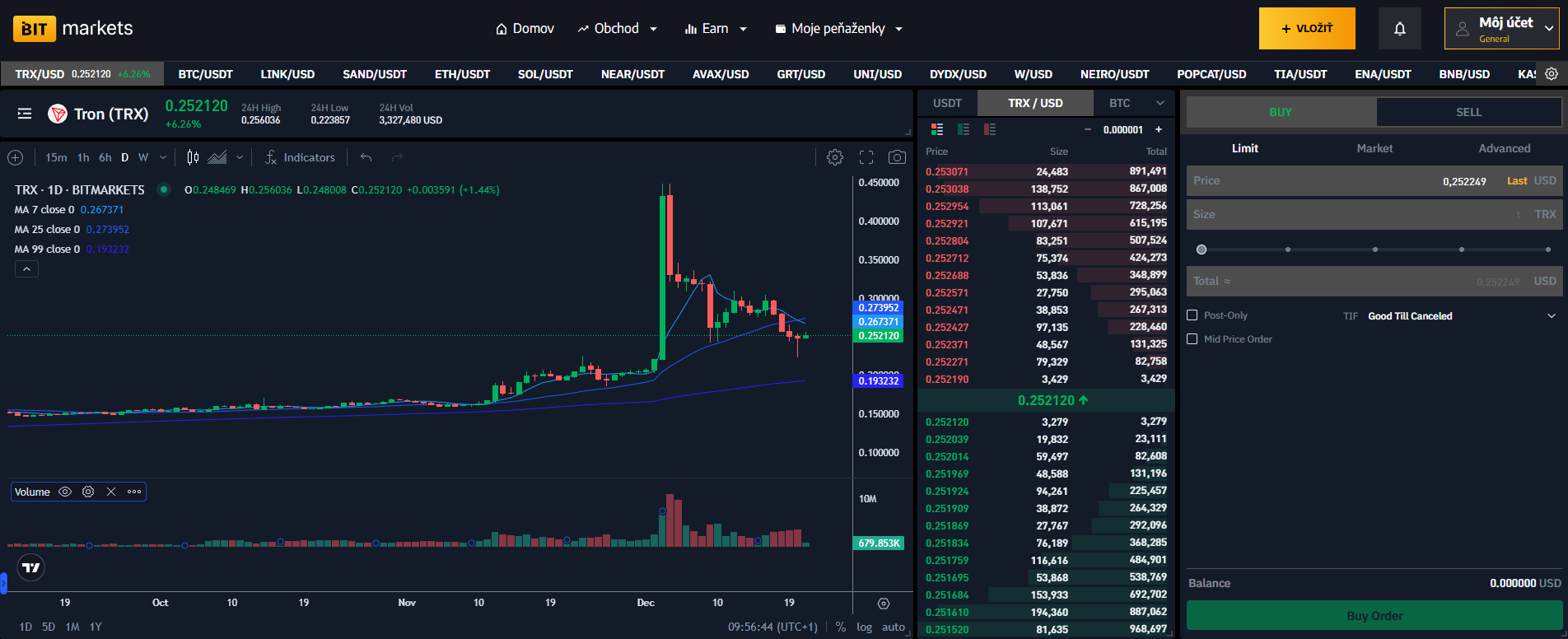Viewport: 1568px width, 639px height.
Task: Expand the order book quote currency chevron
Action: click(1160, 103)
